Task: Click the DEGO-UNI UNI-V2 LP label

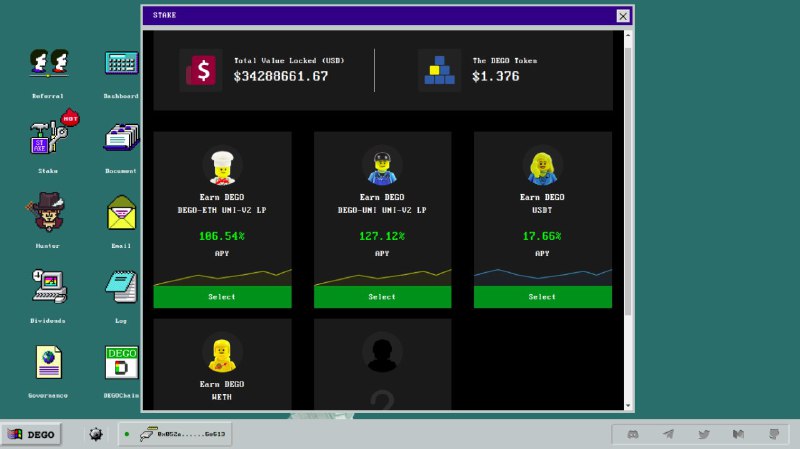Action: click(x=382, y=210)
